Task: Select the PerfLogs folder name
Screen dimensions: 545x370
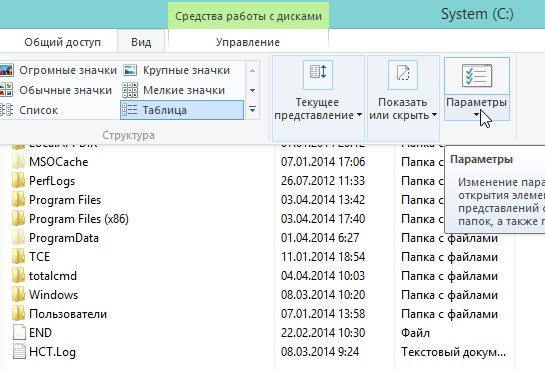Action: (x=52, y=181)
